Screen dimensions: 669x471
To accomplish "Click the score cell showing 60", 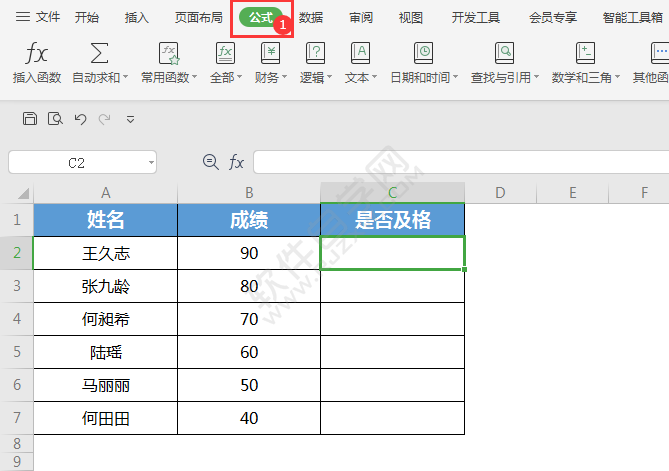I will pyautogui.click(x=249, y=352).
